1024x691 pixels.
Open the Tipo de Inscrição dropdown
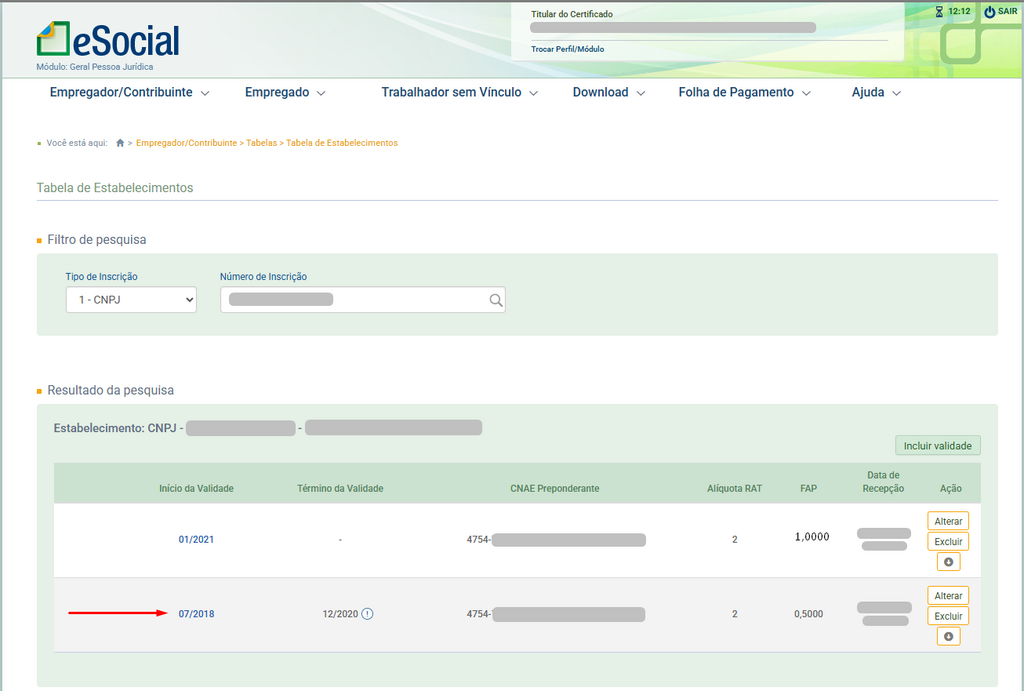click(131, 300)
